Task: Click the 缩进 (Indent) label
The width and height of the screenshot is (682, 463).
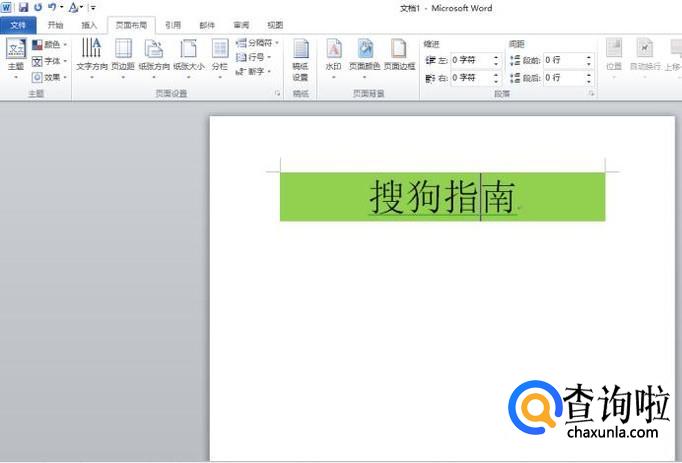Action: pyautogui.click(x=431, y=44)
